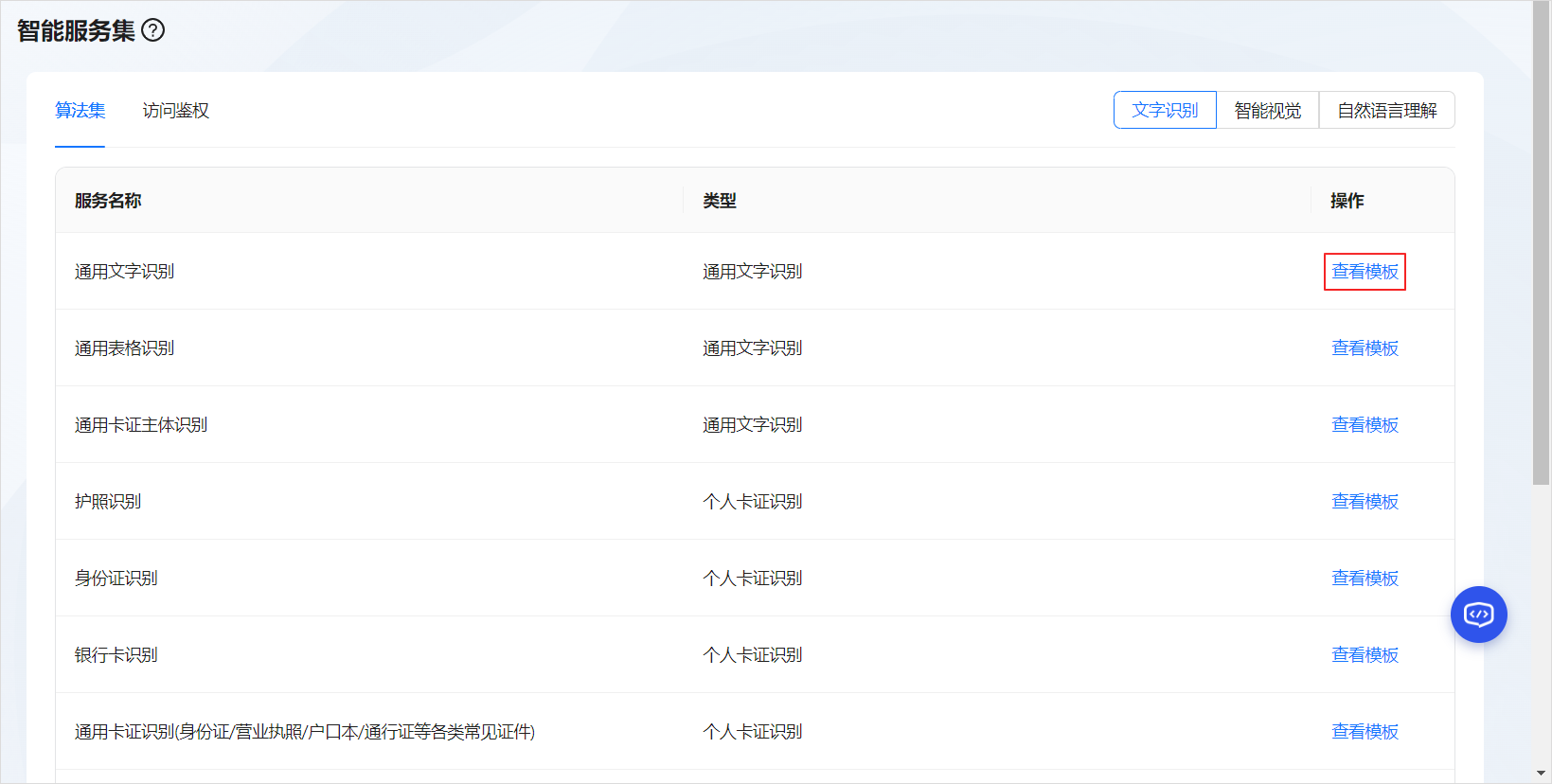The height and width of the screenshot is (784, 1552).
Task: Open the floating code assistant button
Action: [1478, 615]
